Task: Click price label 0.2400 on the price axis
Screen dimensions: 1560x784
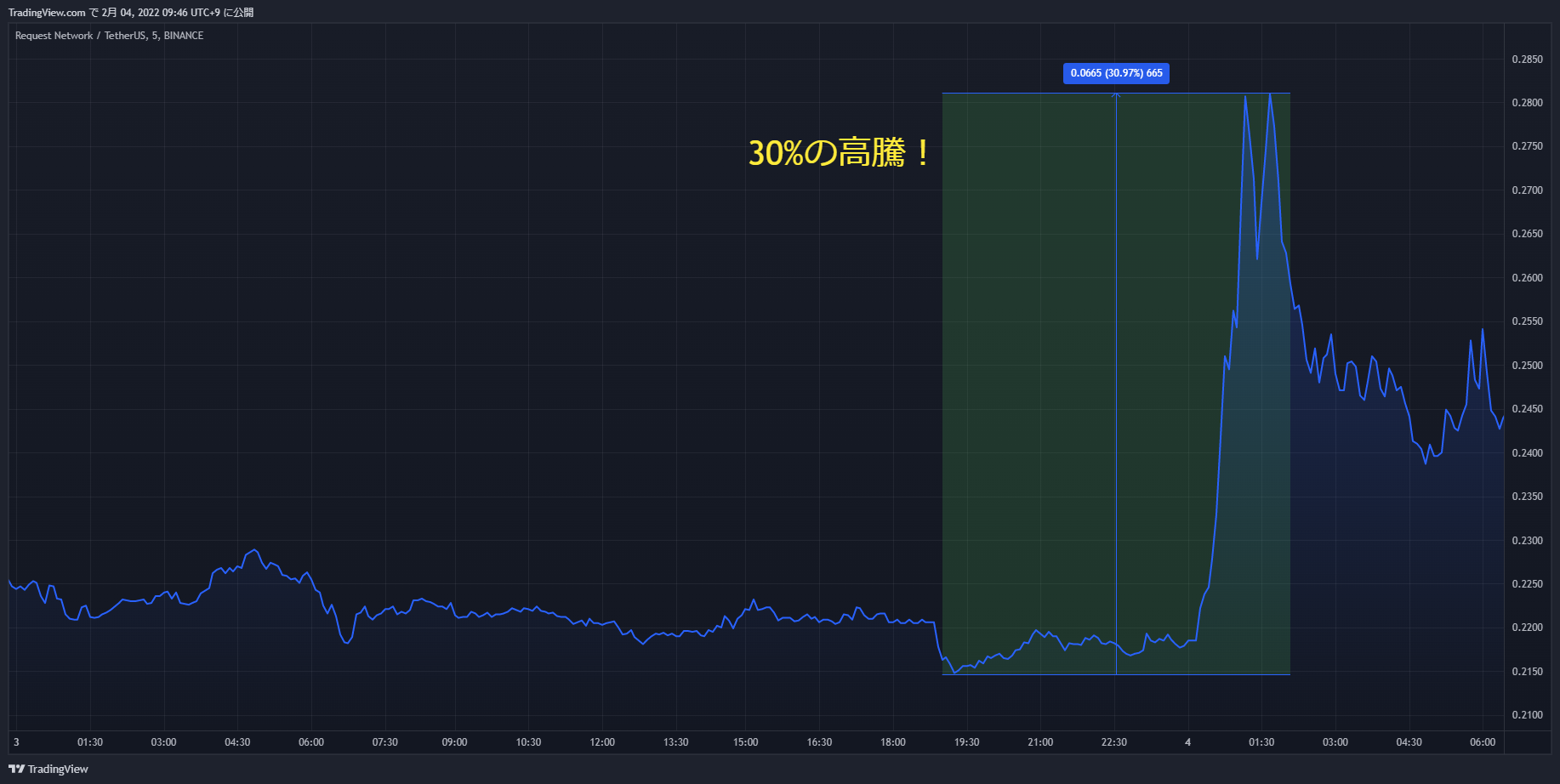Action: coord(1527,453)
